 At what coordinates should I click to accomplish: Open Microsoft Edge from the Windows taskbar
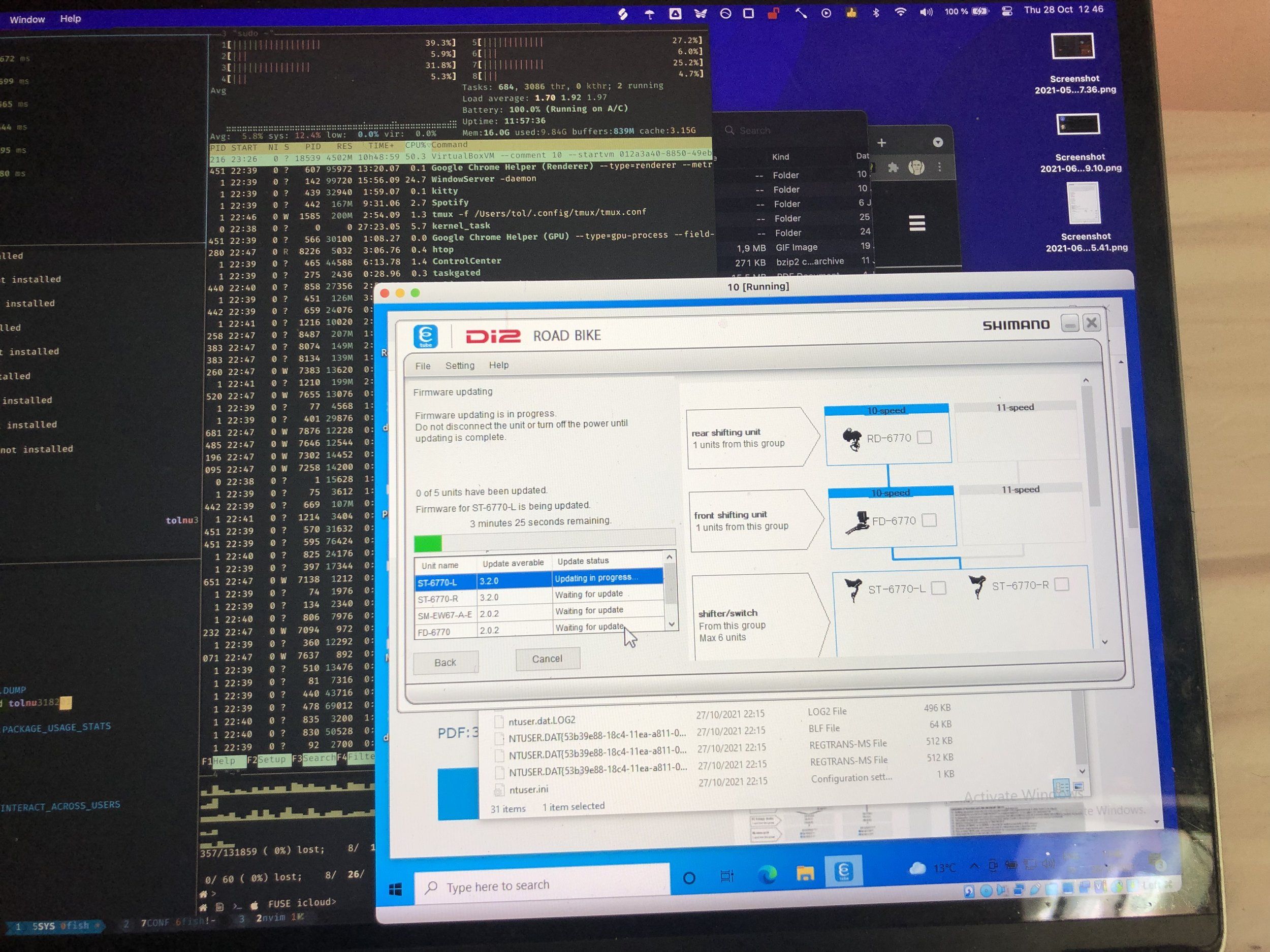[767, 874]
